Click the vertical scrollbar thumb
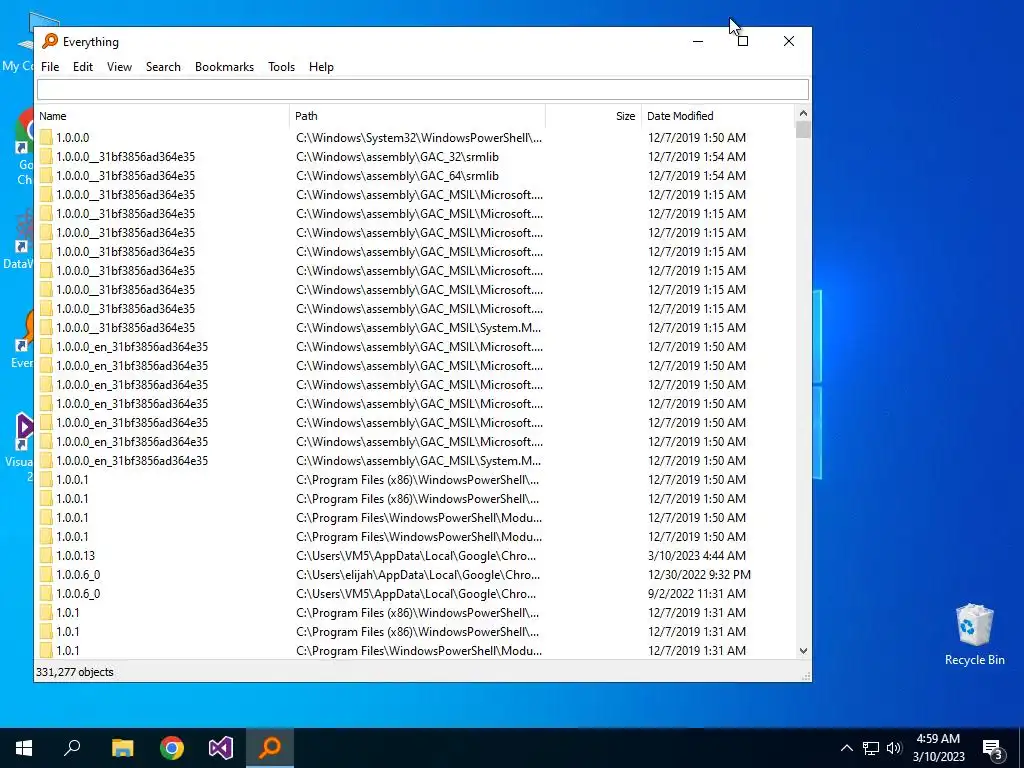This screenshot has height=768, width=1024. click(803, 129)
